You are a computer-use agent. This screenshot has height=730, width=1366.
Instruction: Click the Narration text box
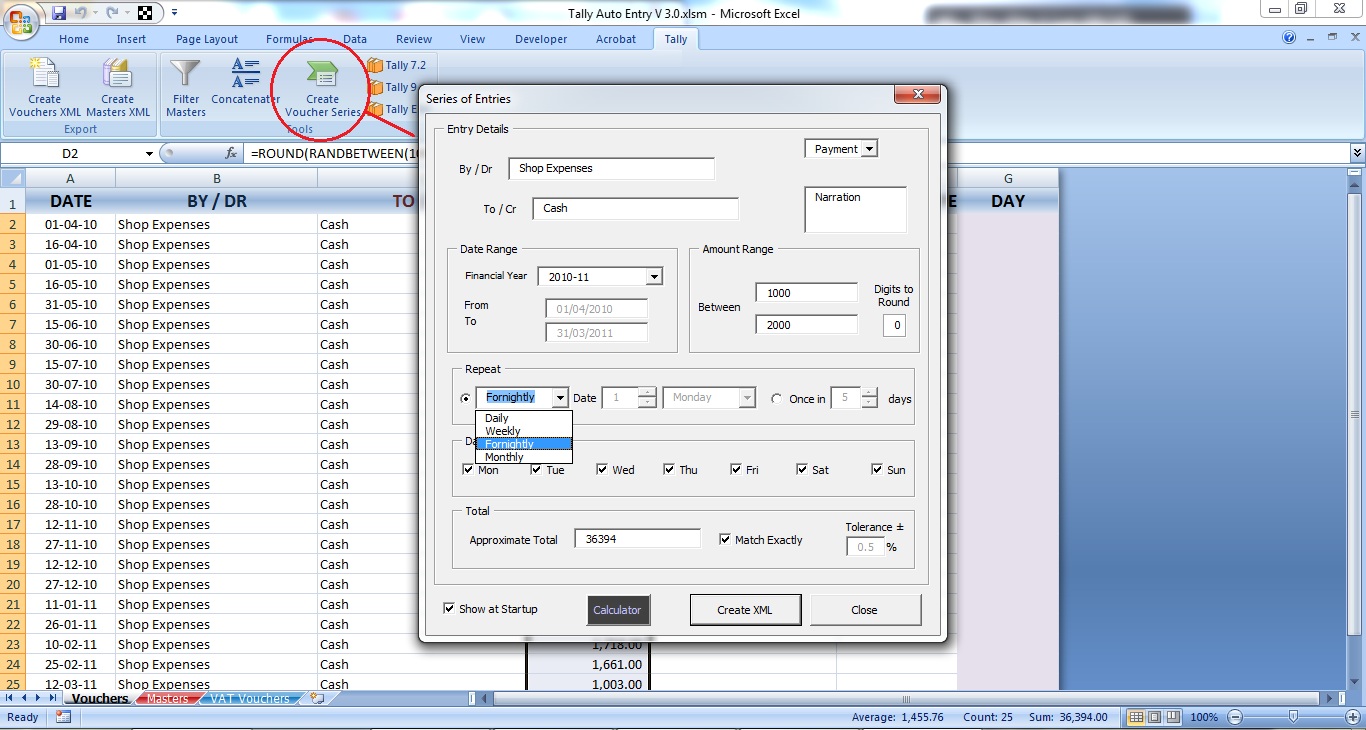(855, 209)
